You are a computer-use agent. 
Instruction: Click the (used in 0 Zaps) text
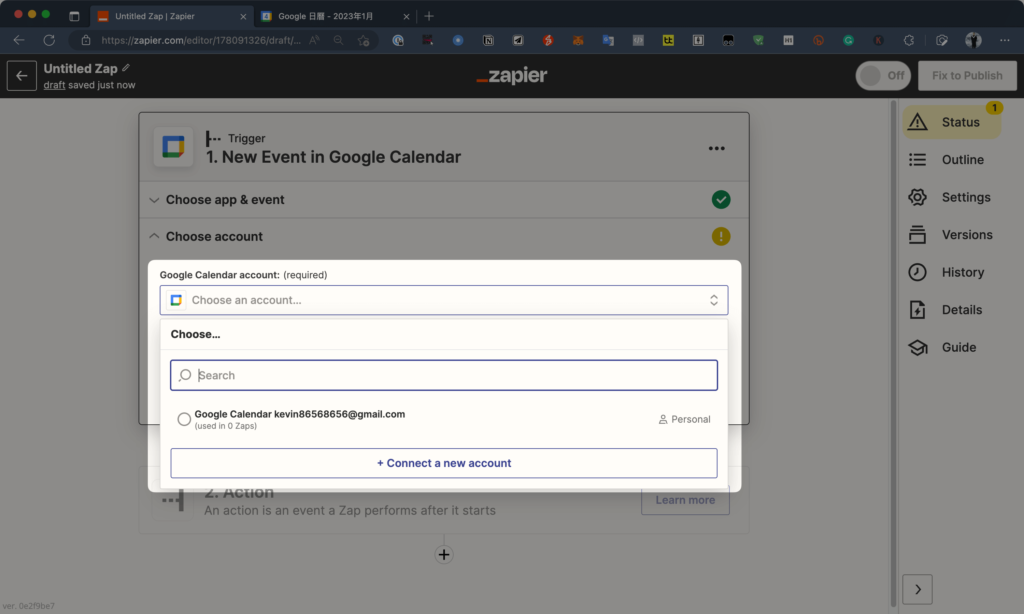225,426
